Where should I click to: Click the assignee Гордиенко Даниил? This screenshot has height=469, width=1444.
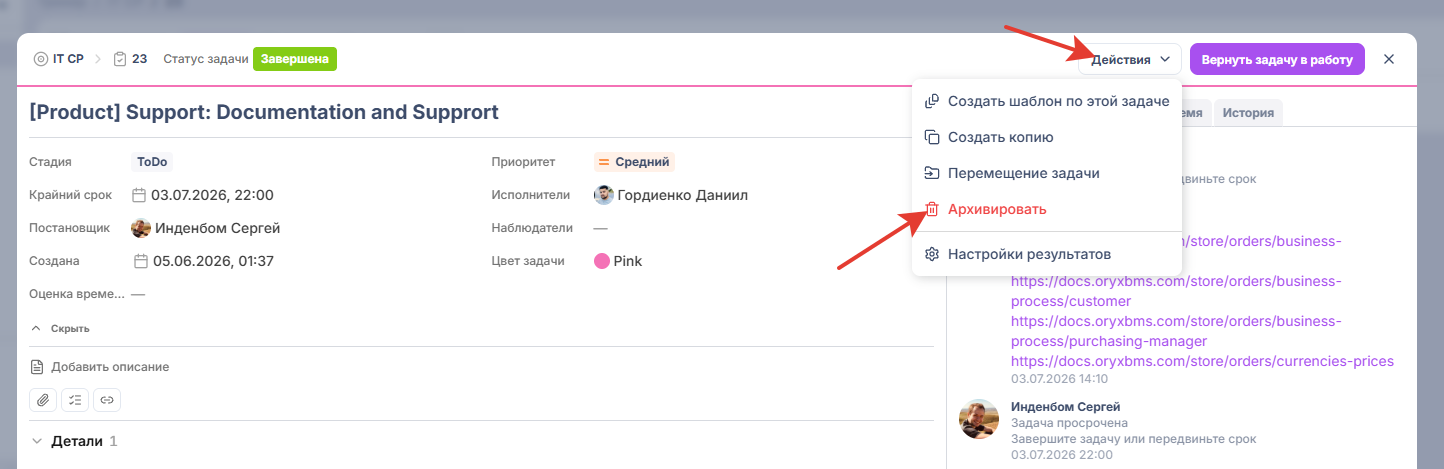(683, 195)
